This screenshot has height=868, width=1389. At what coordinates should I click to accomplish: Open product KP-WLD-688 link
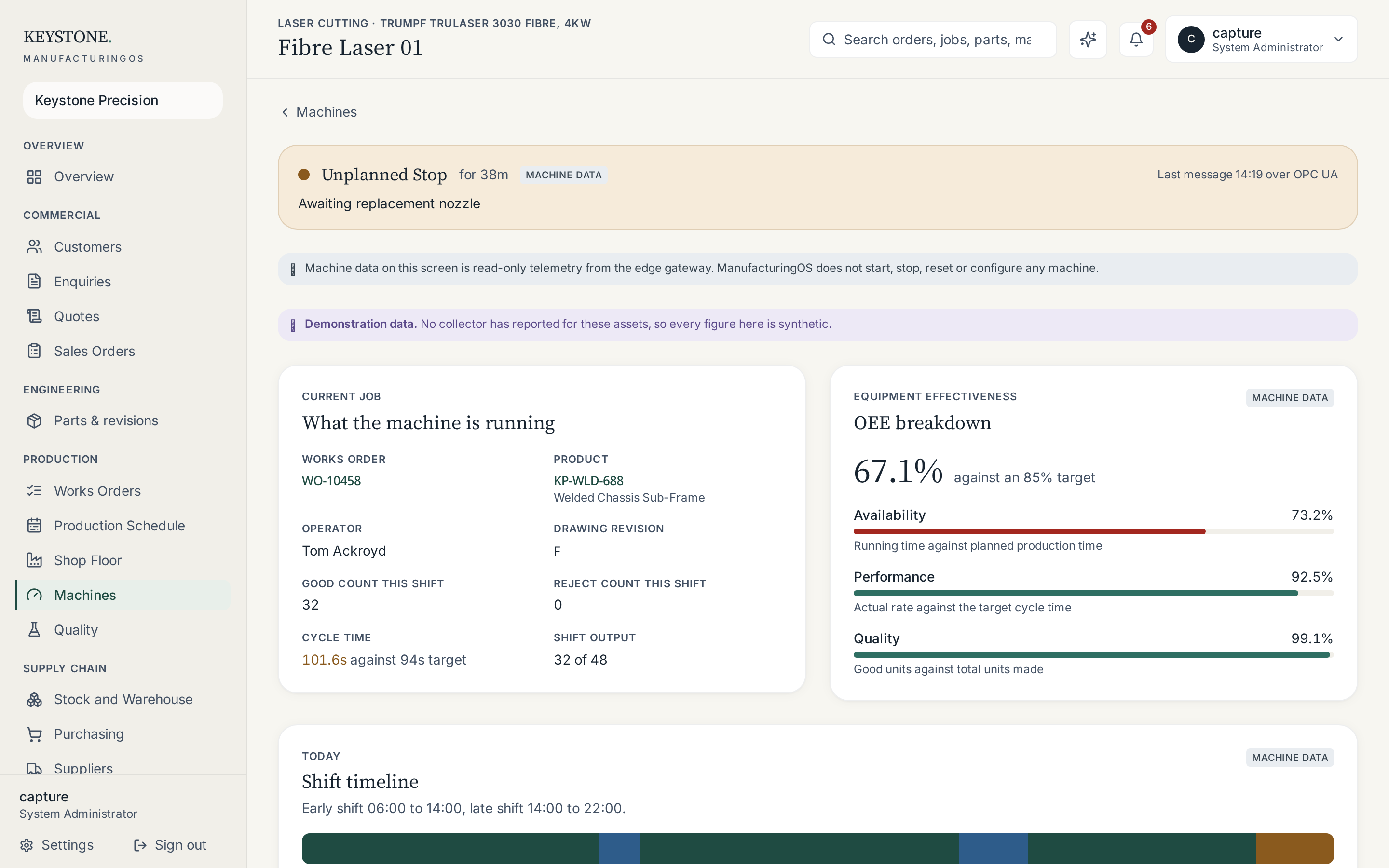point(588,481)
